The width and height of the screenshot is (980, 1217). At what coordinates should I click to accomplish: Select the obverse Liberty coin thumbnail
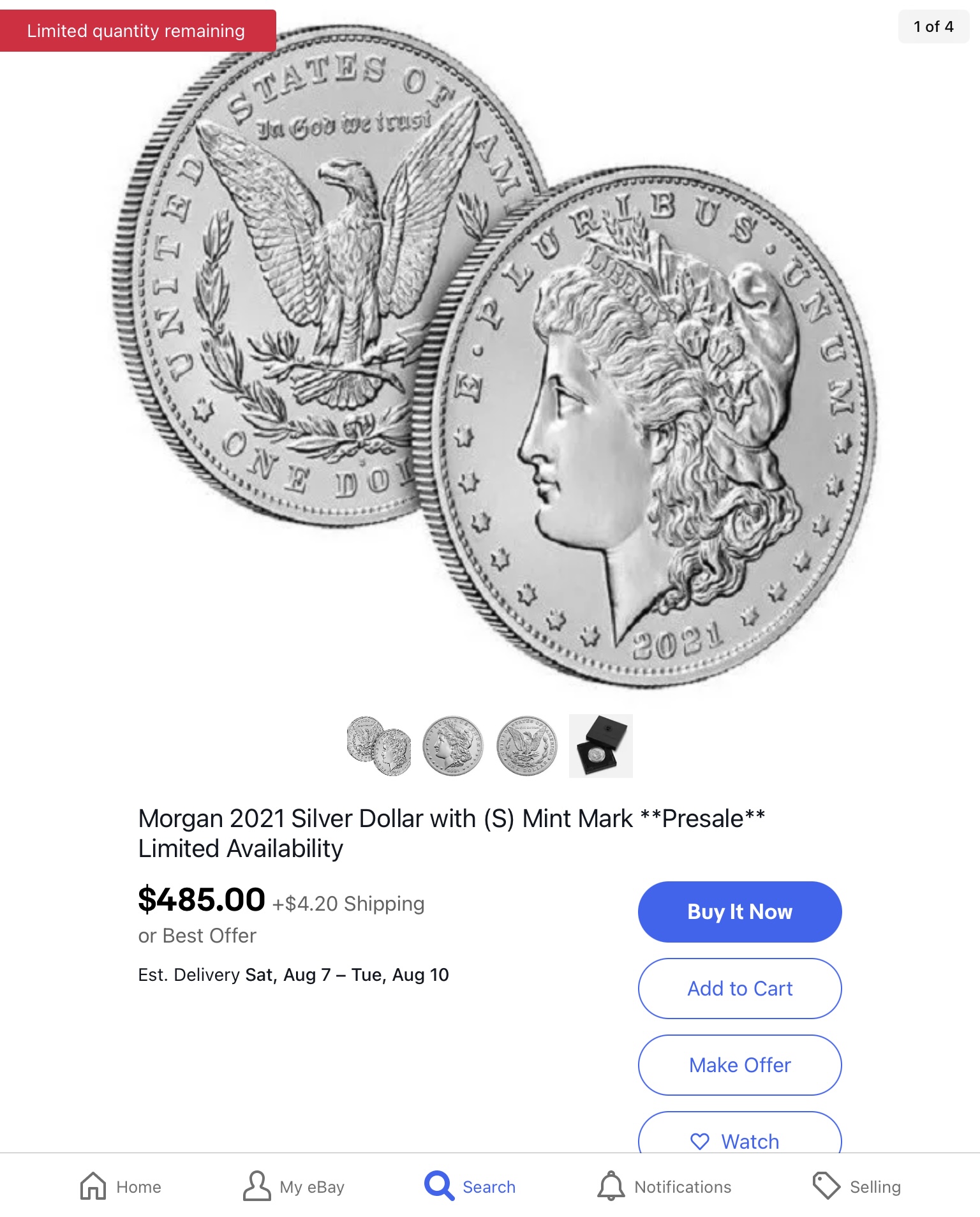(x=453, y=746)
